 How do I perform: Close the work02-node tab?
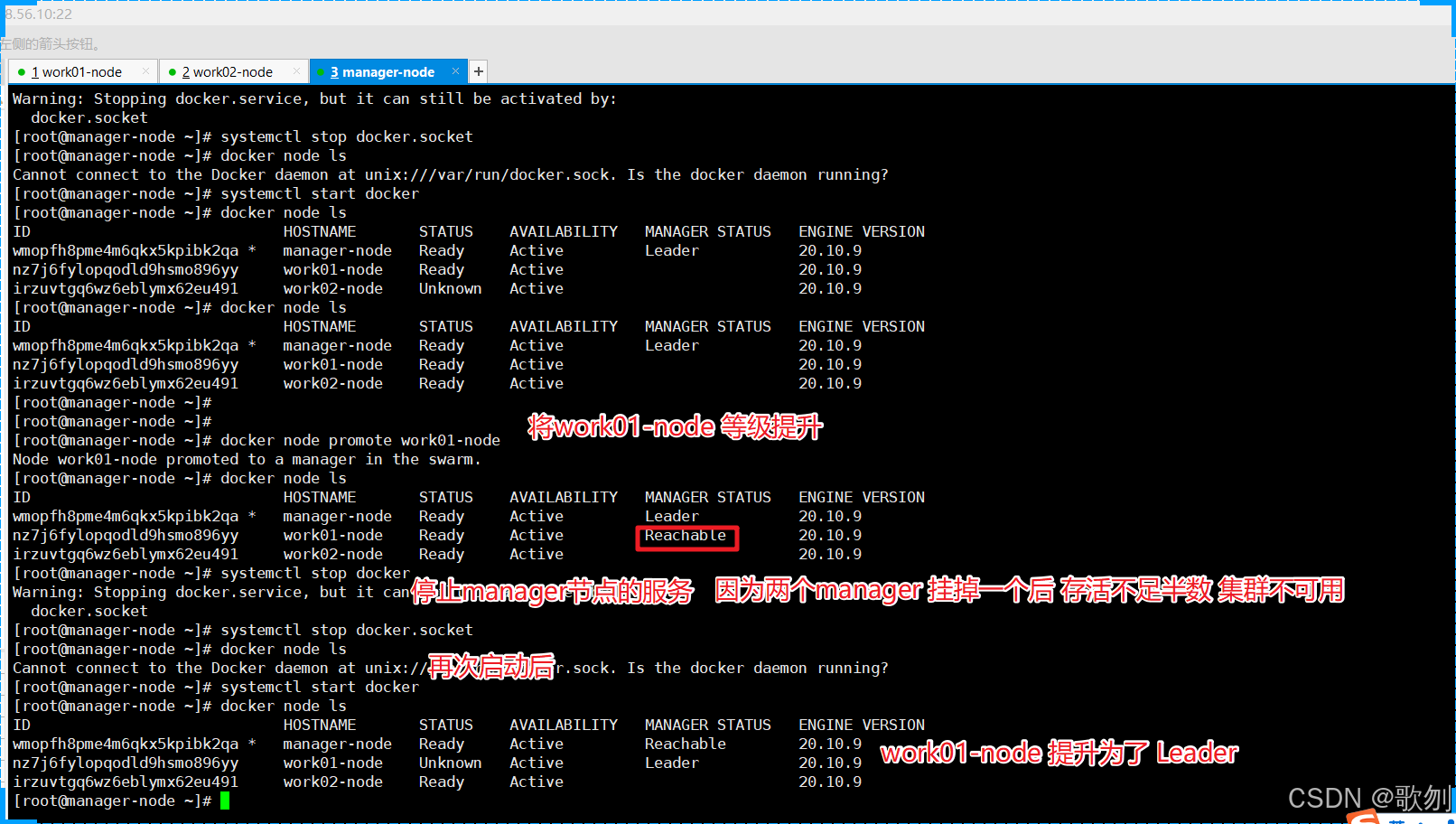pos(296,71)
